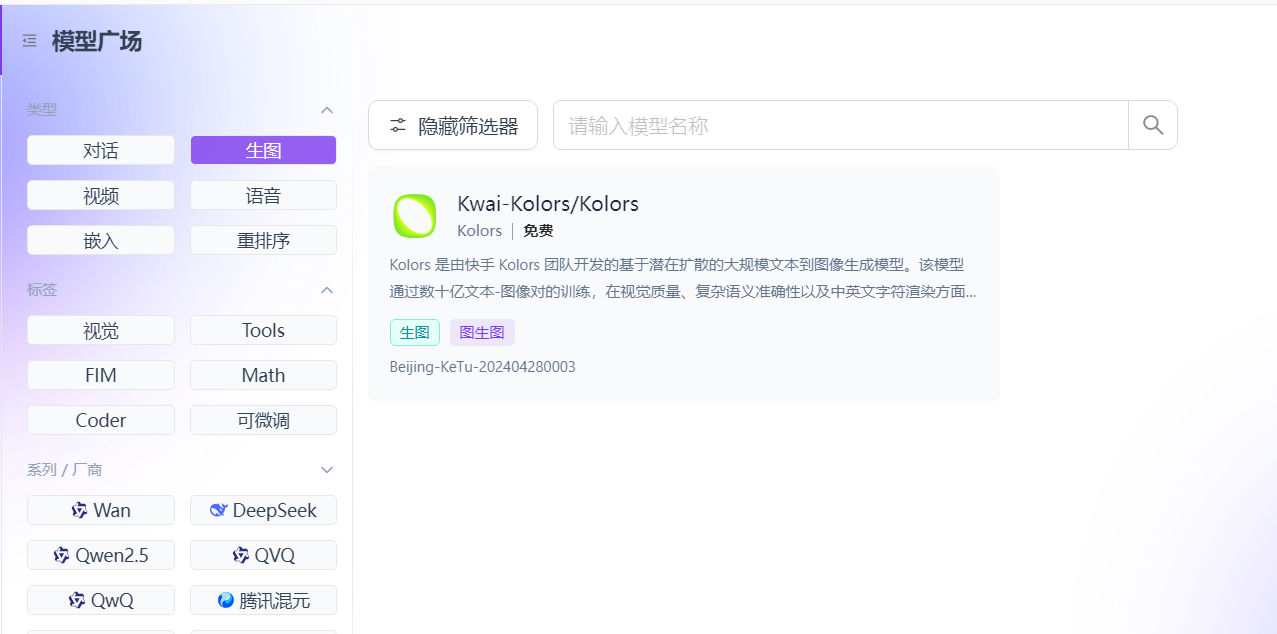The height and width of the screenshot is (634, 1277).
Task: Click the Beijing-KeTu-202404280003 text
Action: 483,367
